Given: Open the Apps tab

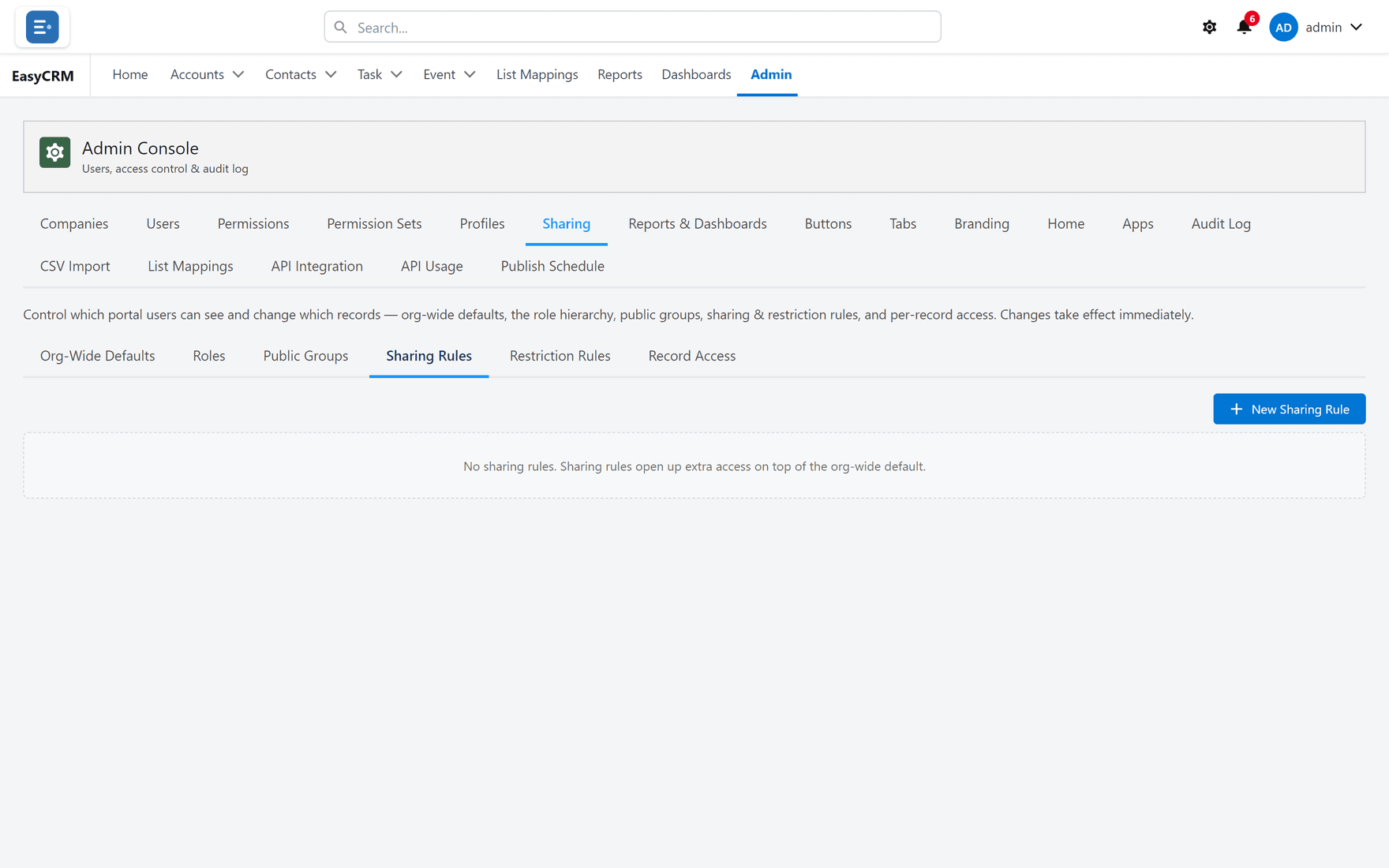Looking at the screenshot, I should [1138, 223].
